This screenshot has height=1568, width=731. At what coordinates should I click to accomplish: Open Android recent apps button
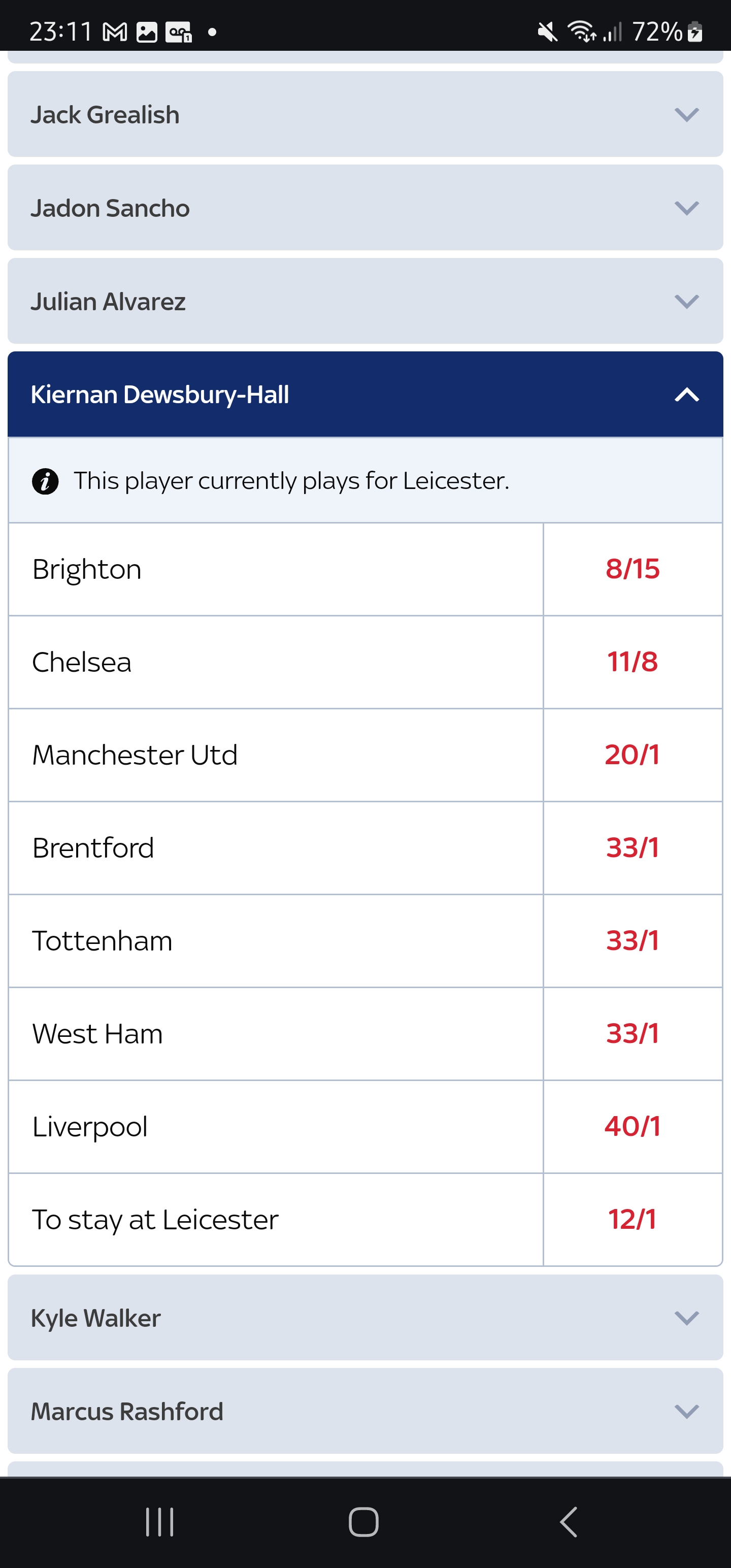point(160,1522)
